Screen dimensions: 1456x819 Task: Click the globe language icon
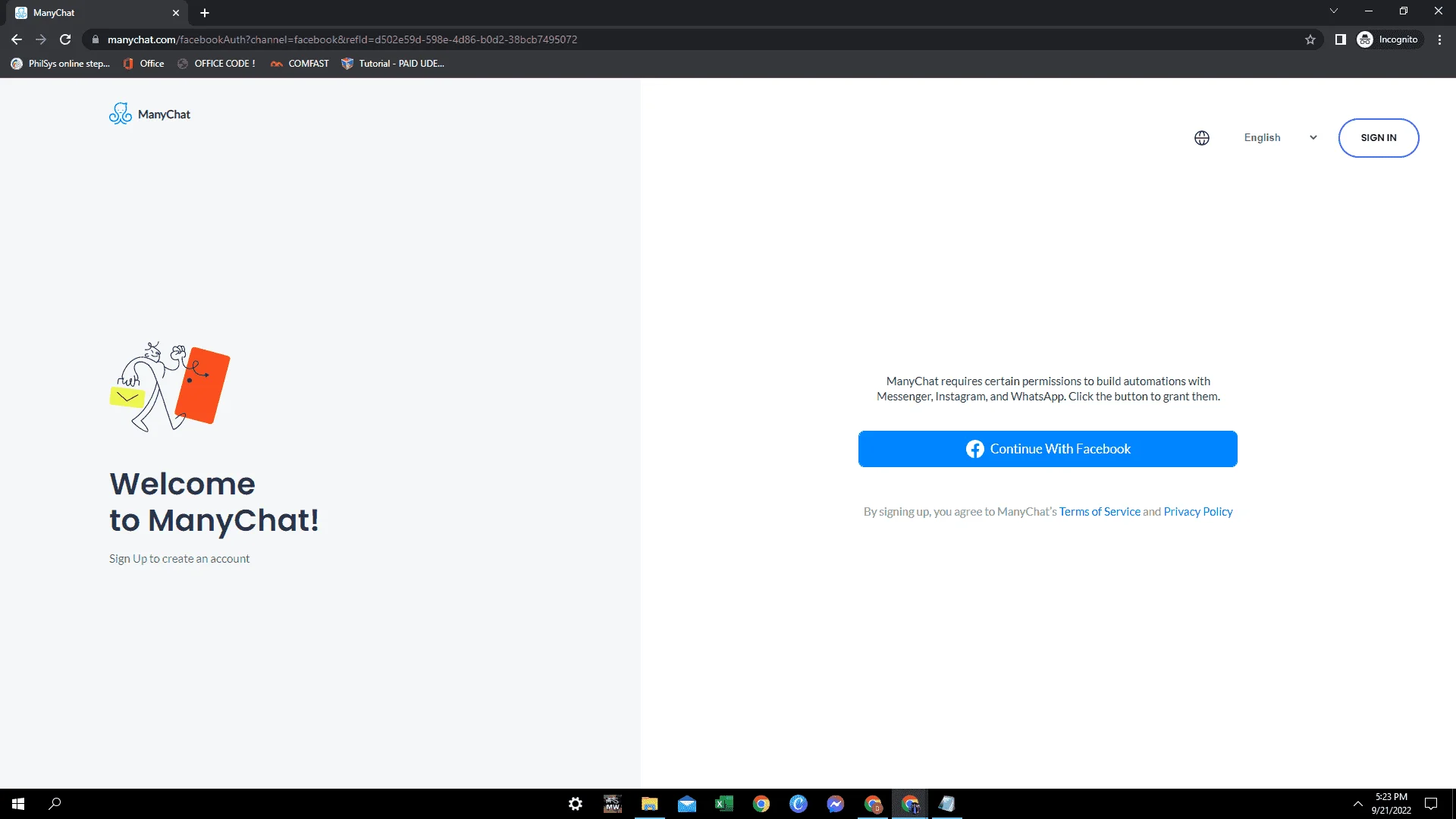(1202, 138)
